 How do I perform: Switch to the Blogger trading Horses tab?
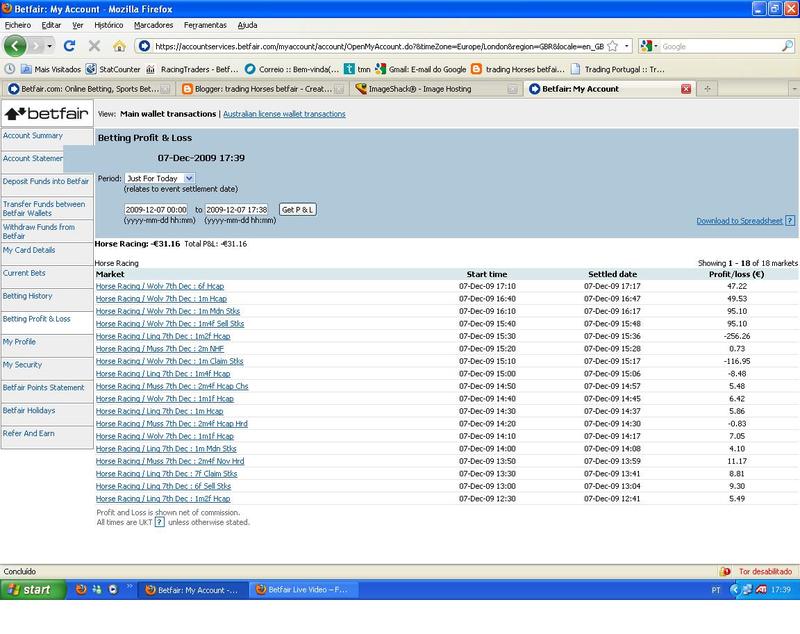pyautogui.click(x=262, y=89)
